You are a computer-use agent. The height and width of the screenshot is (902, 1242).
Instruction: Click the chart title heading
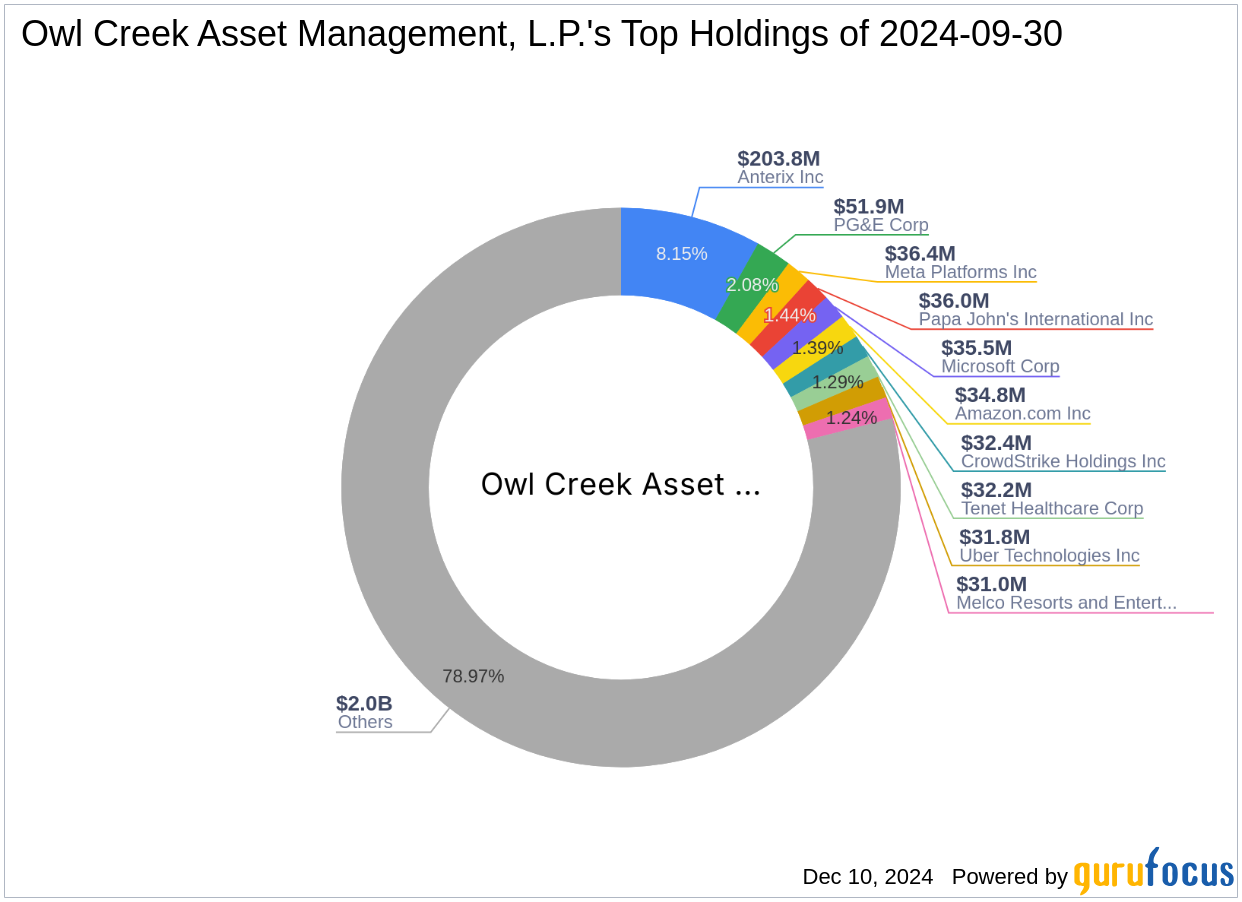542,35
